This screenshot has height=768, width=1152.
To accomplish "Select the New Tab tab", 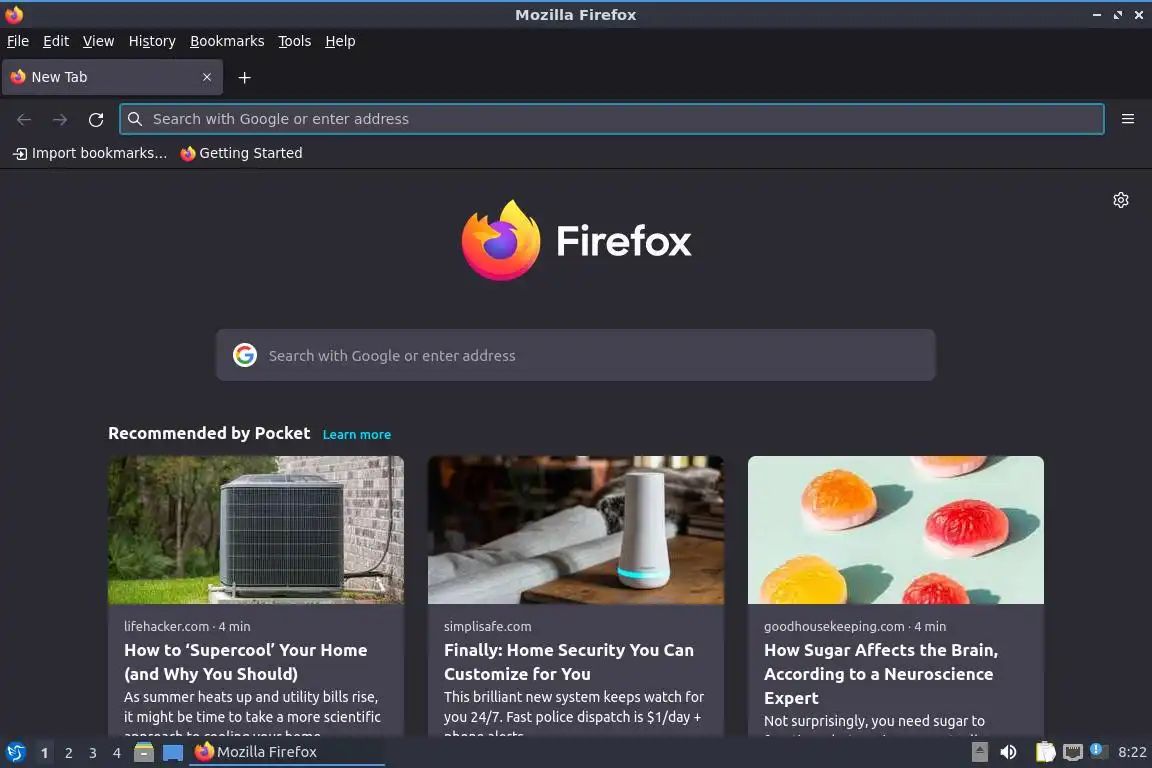I will click(x=112, y=77).
